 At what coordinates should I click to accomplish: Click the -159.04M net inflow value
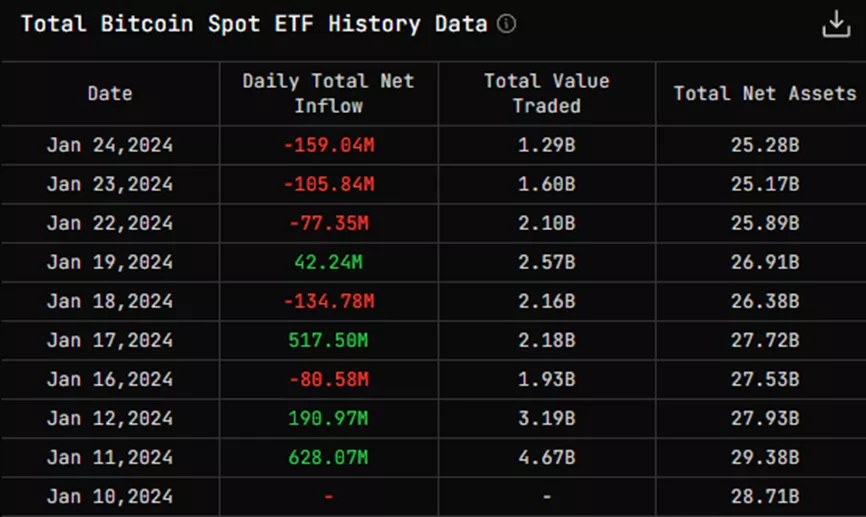click(x=328, y=145)
